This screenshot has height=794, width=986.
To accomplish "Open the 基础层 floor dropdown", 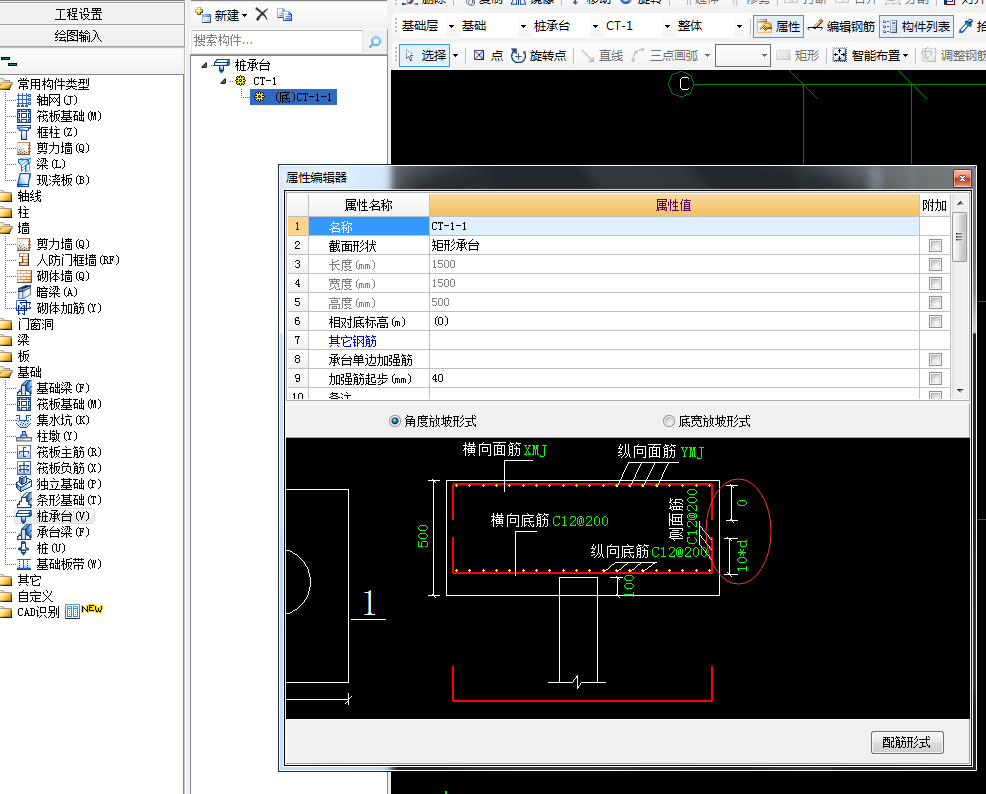I will [451, 26].
